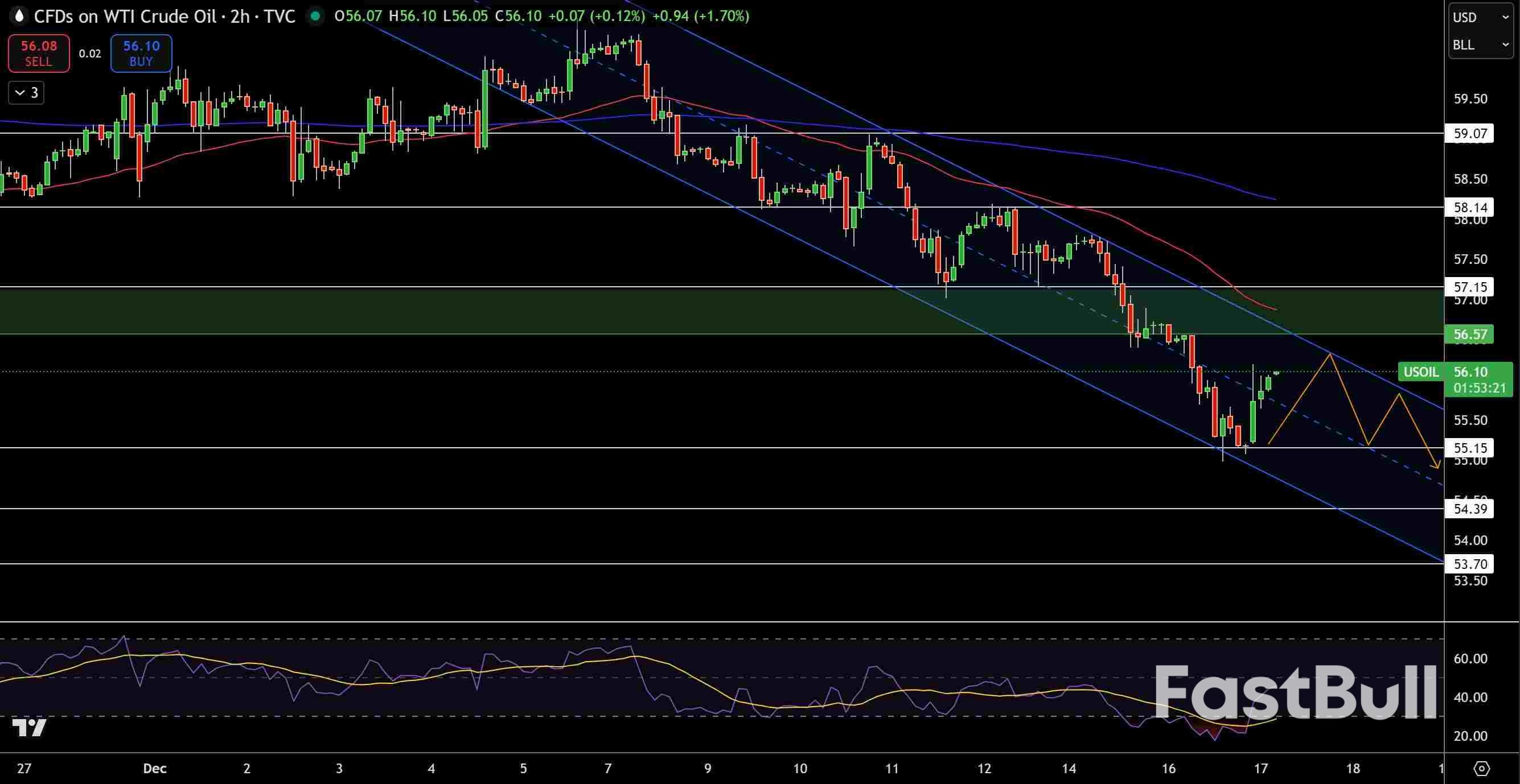Viewport: 1520px width, 784px height.
Task: Select the 59.07 horizontal line label
Action: pos(1469,133)
